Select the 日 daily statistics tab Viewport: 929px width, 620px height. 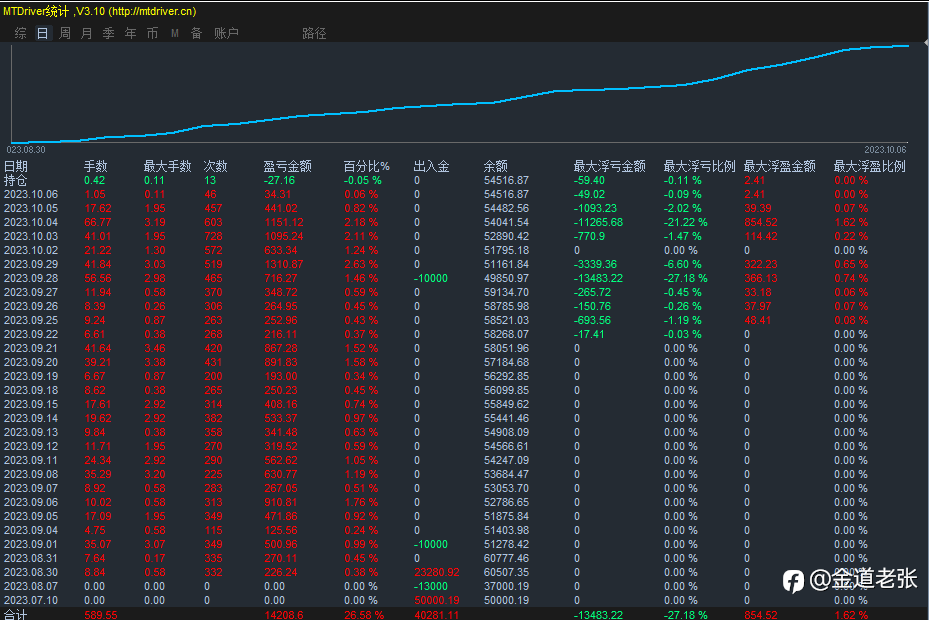pyautogui.click(x=43, y=33)
